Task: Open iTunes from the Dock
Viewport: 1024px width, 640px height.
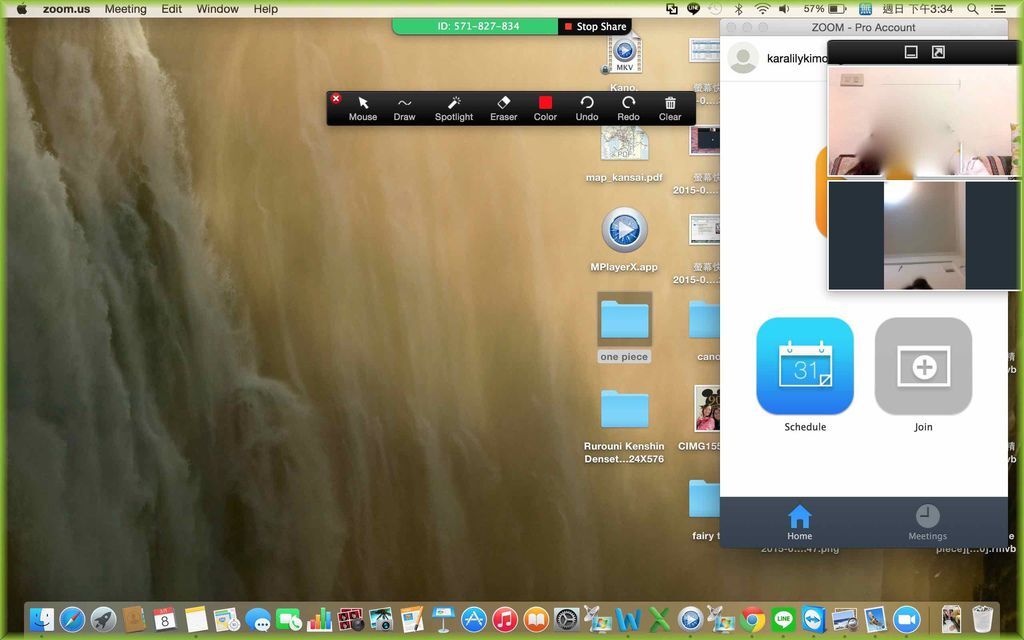Action: (505, 619)
